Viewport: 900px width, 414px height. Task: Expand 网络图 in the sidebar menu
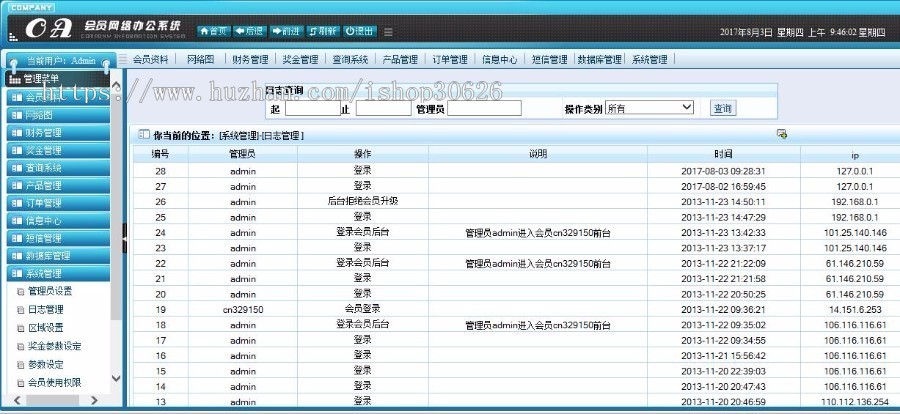58,115
